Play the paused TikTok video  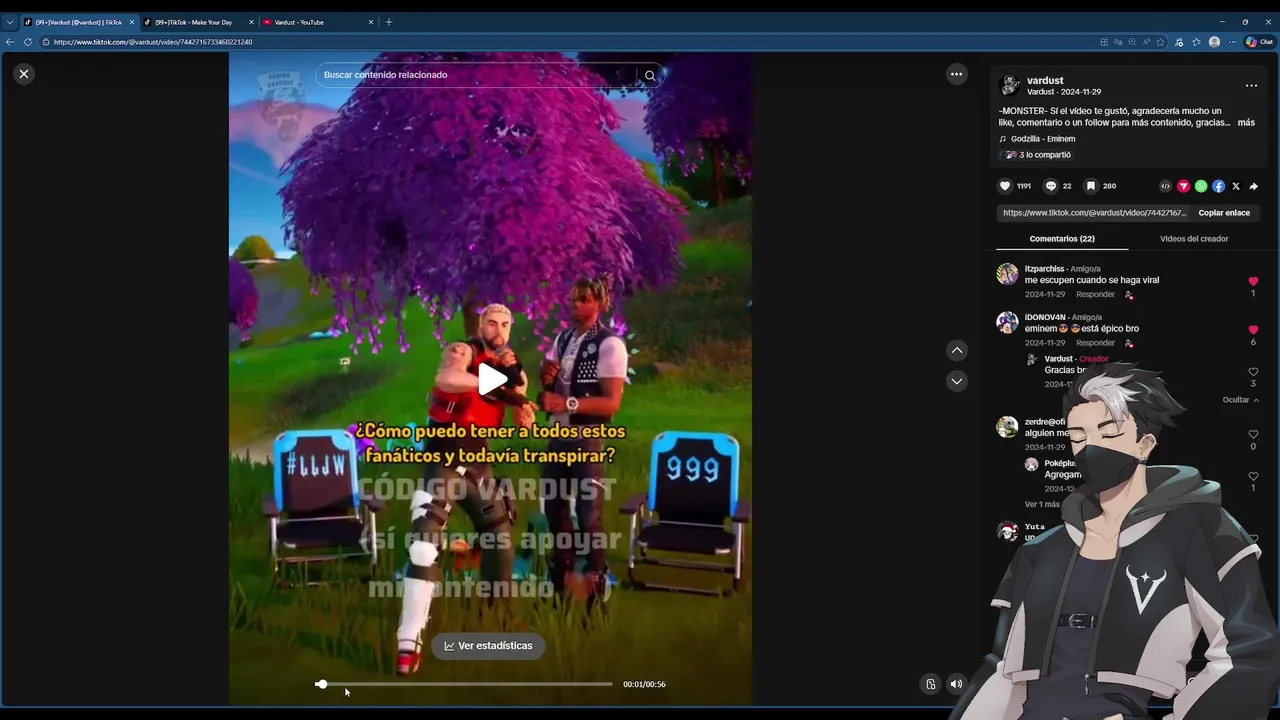(x=491, y=379)
